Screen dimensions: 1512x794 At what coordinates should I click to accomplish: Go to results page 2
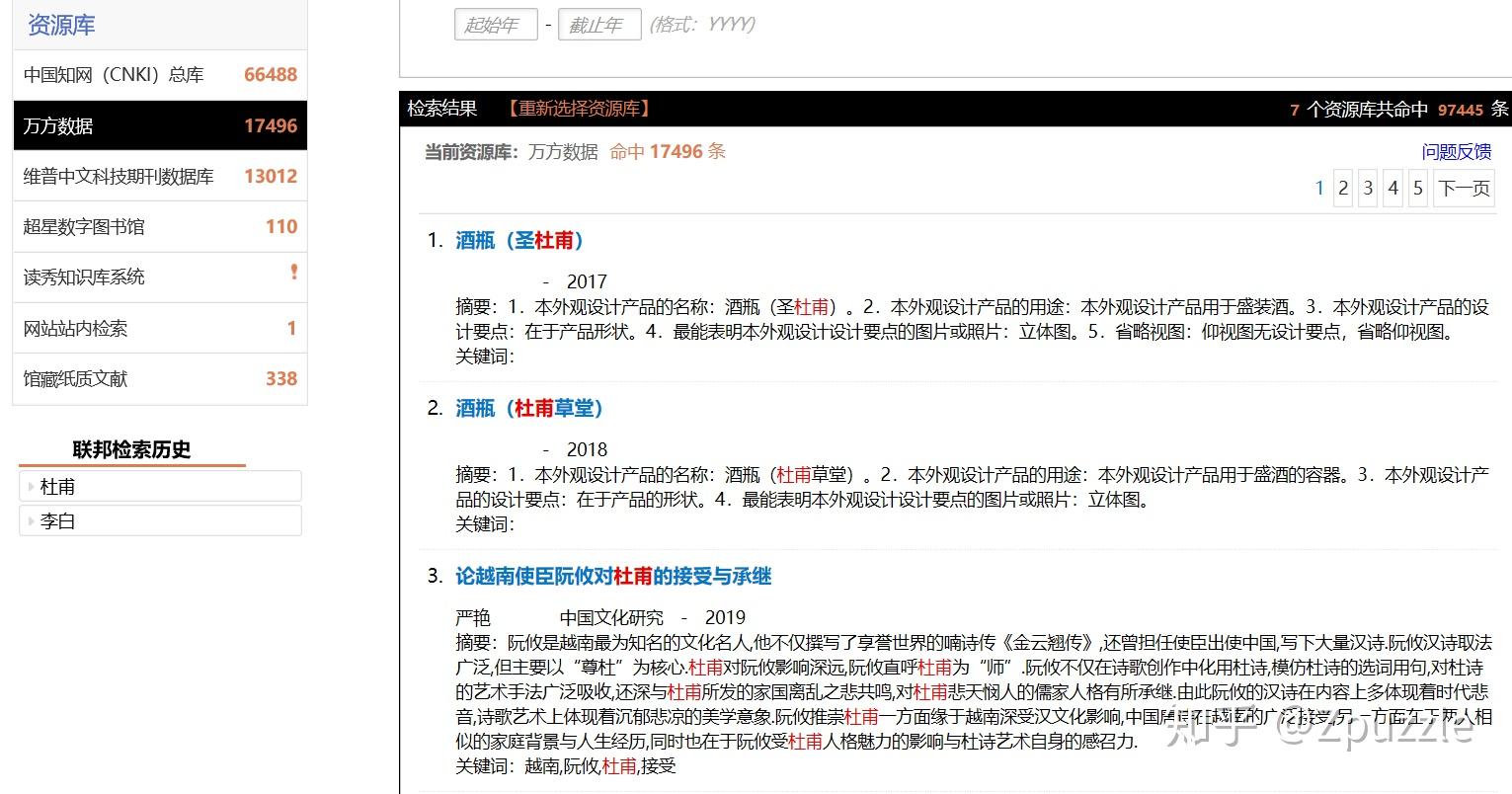pos(1343,188)
